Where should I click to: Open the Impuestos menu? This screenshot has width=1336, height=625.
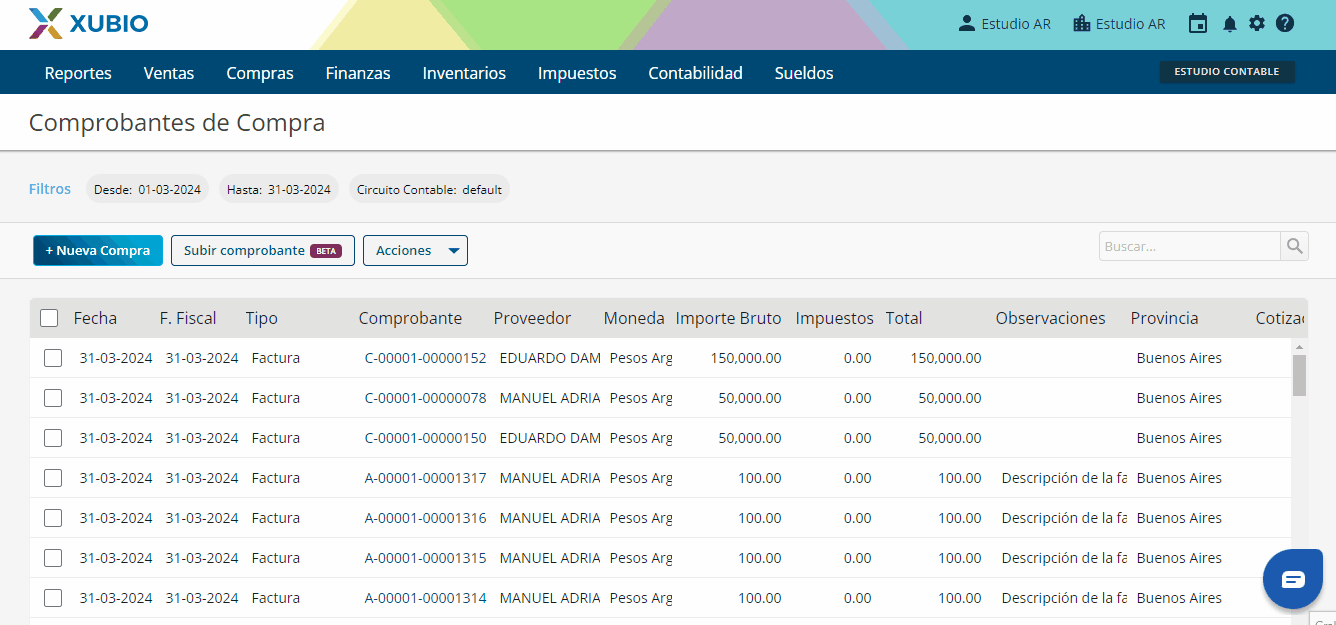coord(577,73)
